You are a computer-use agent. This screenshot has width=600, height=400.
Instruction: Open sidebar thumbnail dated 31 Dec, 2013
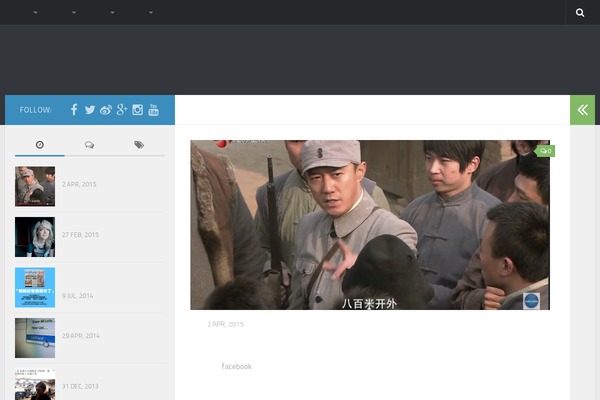(35, 385)
